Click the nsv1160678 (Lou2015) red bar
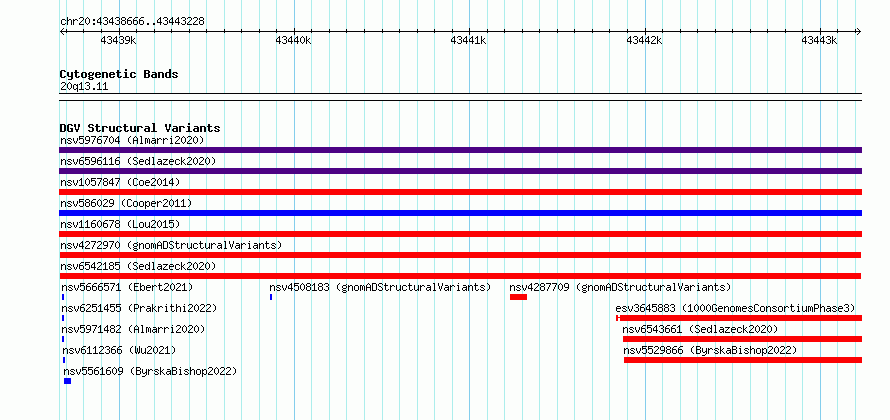The height and width of the screenshot is (420, 890). click(460, 234)
